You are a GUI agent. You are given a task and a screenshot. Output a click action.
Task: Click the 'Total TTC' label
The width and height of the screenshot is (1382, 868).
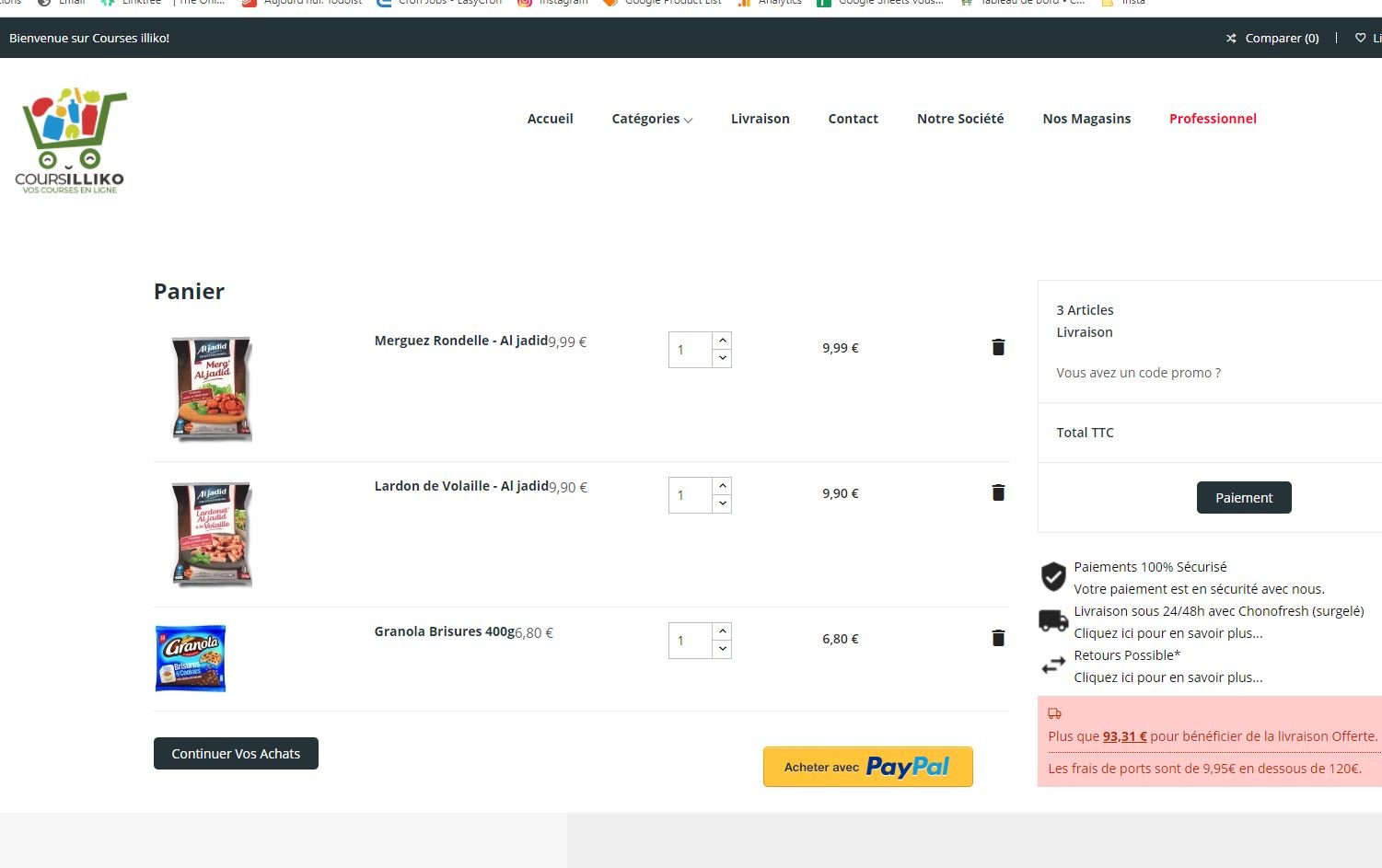pyautogui.click(x=1085, y=433)
